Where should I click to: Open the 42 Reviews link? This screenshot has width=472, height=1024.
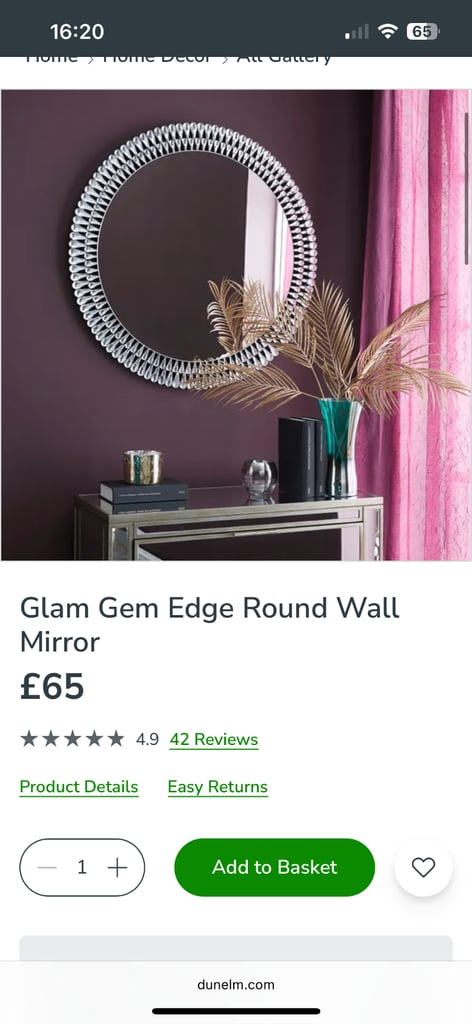(214, 739)
